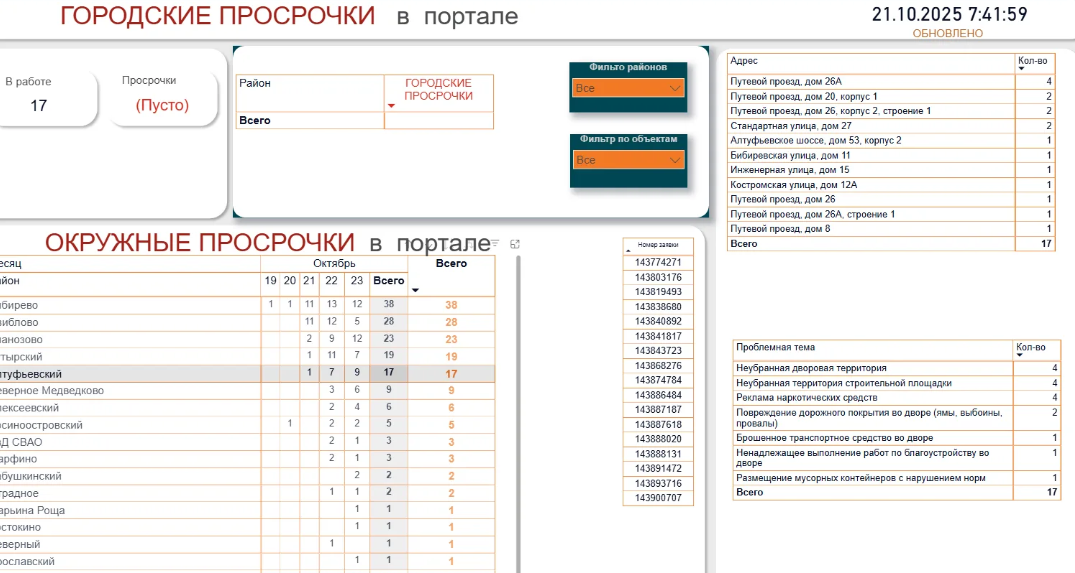This screenshot has width=1075, height=573.
Task: Click orange total 38 in Бибирево row
Action: pyautogui.click(x=451, y=305)
